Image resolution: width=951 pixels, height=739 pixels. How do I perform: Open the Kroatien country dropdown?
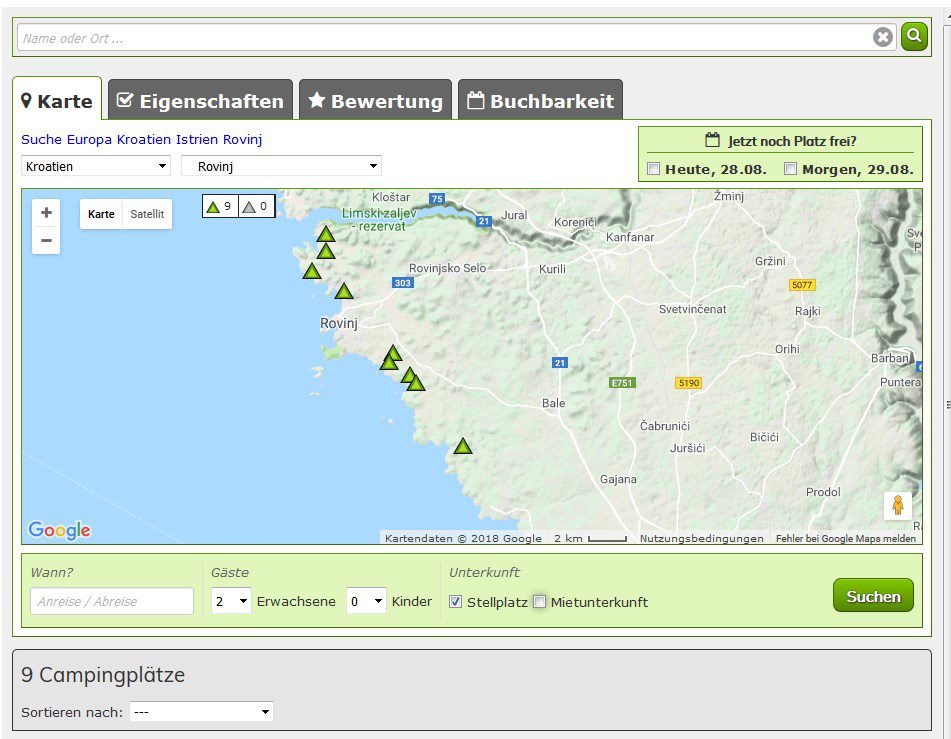coord(96,166)
